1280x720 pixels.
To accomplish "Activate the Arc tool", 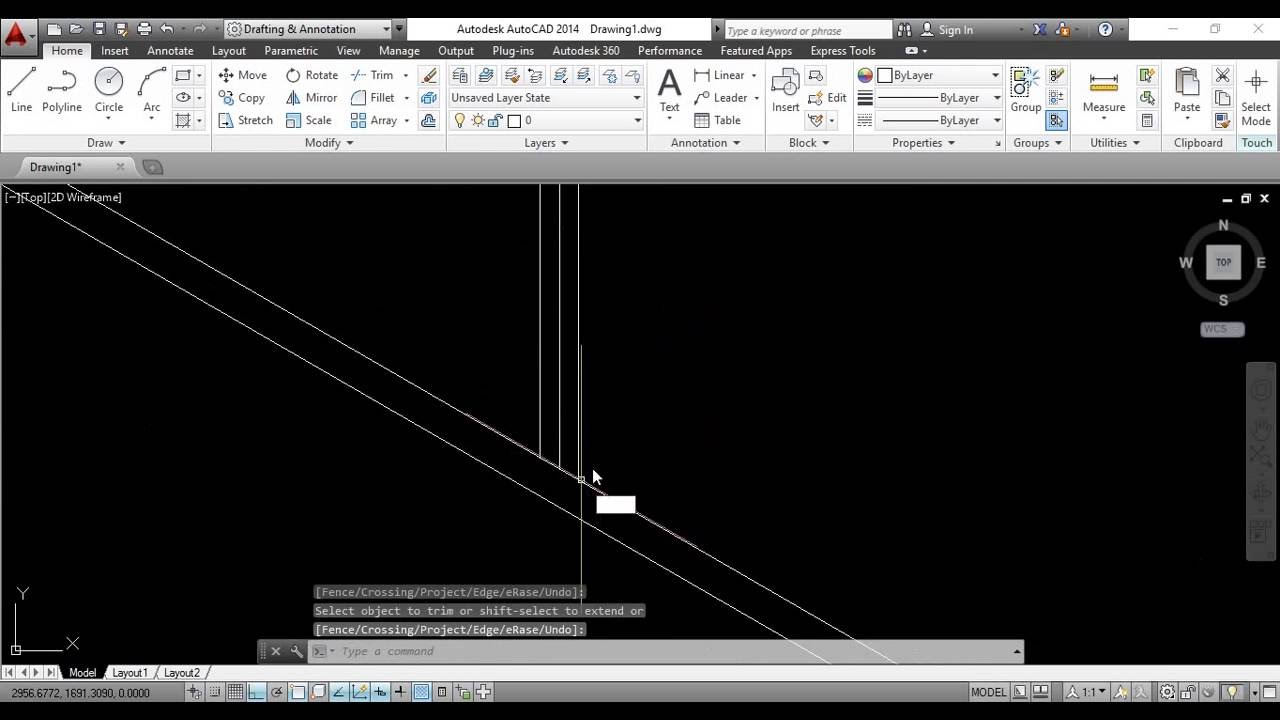I will click(152, 90).
